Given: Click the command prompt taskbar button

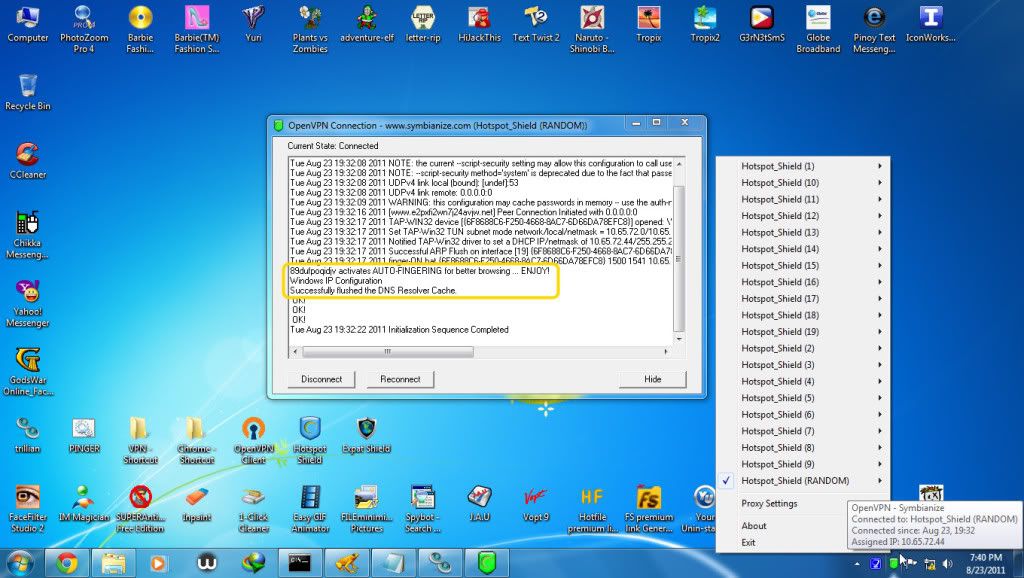Looking at the screenshot, I should pyautogui.click(x=299, y=563).
